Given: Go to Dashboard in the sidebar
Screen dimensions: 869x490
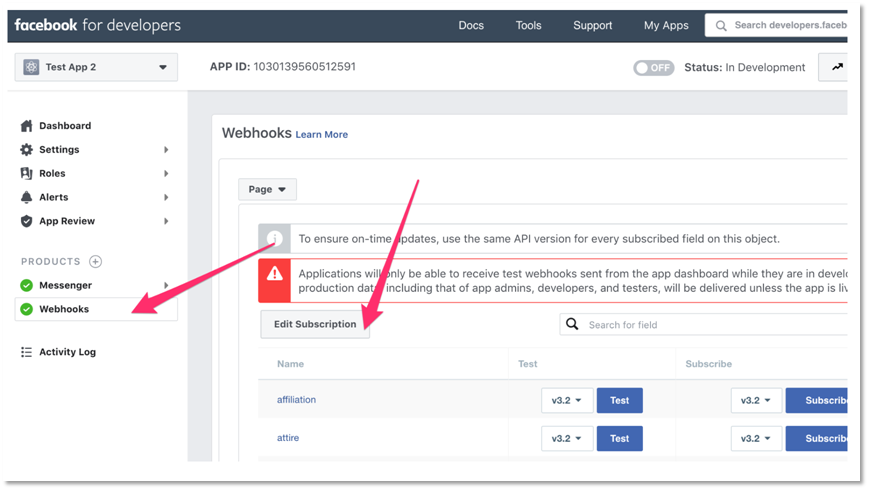Looking at the screenshot, I should (65, 126).
